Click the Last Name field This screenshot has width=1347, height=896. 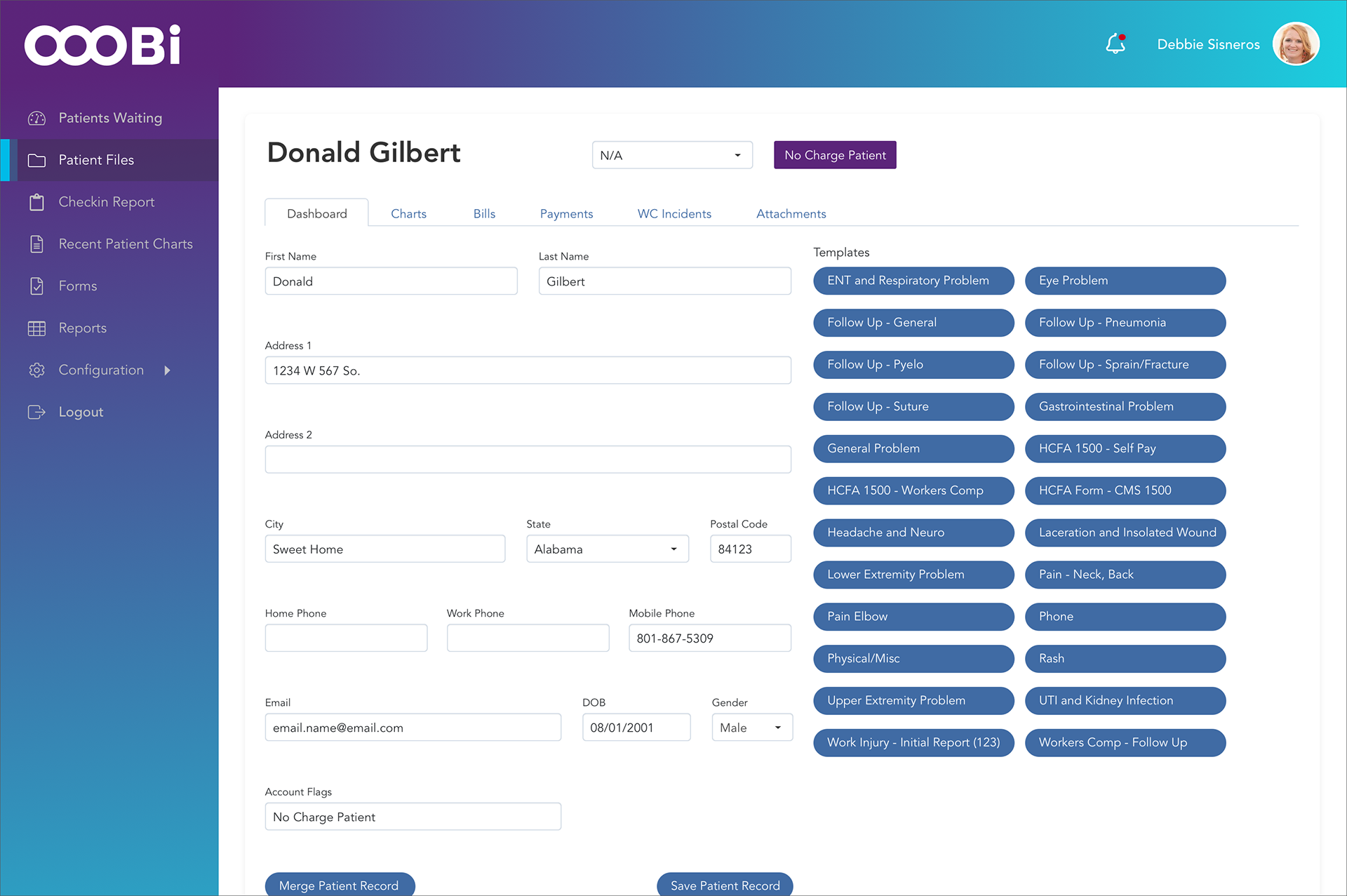coord(664,281)
